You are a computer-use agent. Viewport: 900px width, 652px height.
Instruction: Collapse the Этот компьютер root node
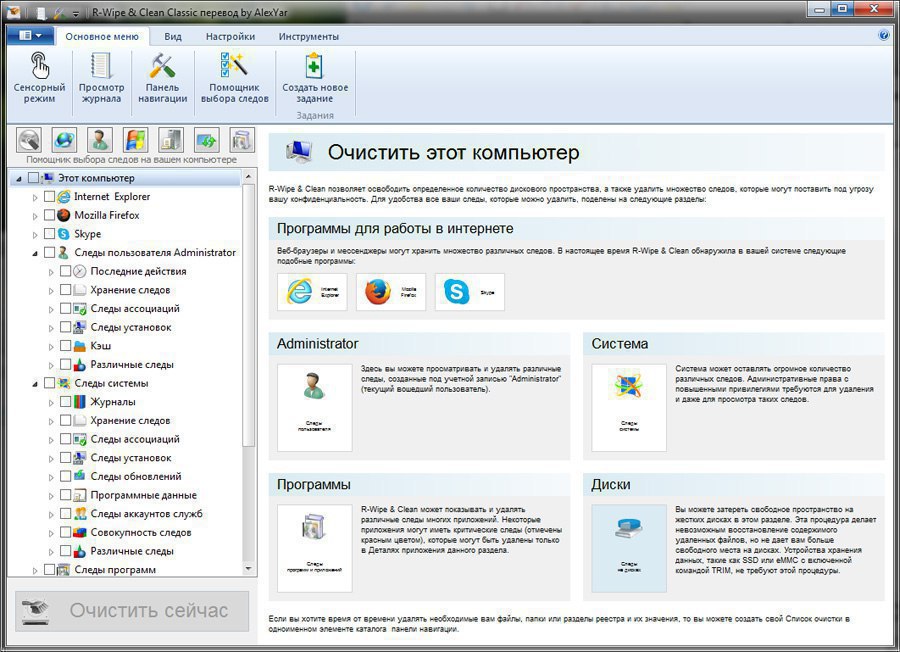tap(19, 179)
